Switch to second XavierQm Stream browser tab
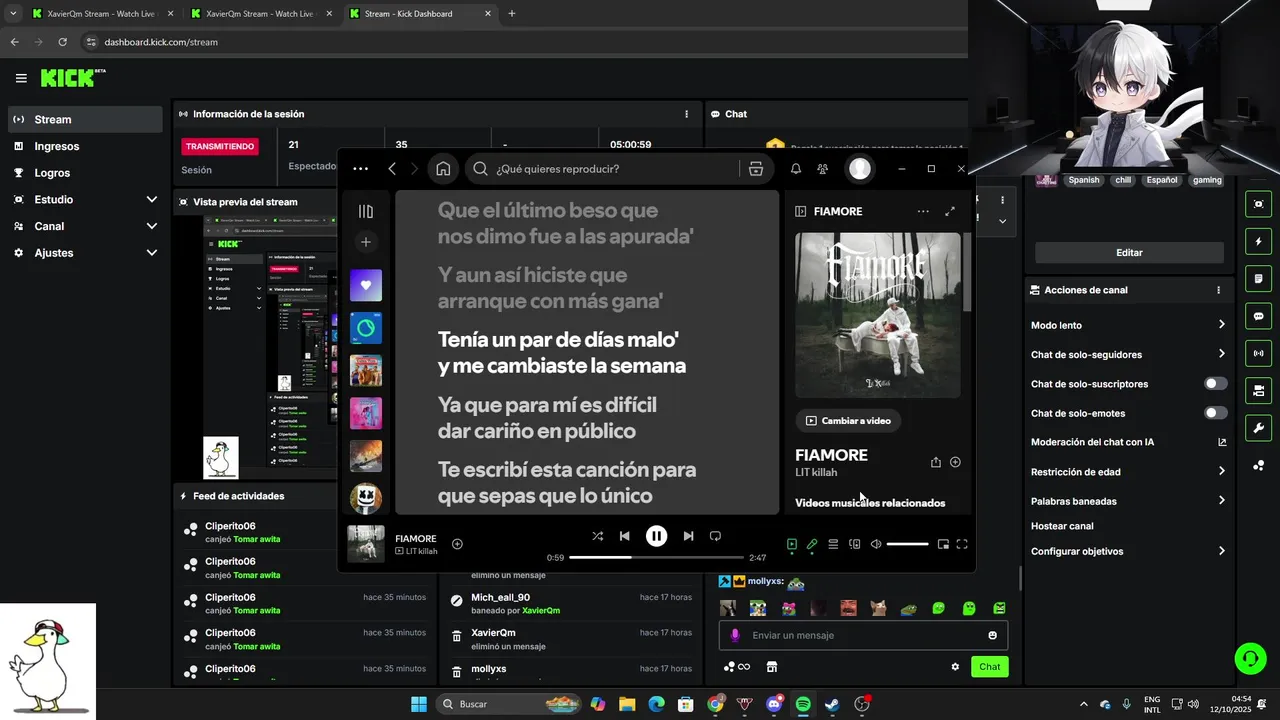The image size is (1280, 720). 258,14
